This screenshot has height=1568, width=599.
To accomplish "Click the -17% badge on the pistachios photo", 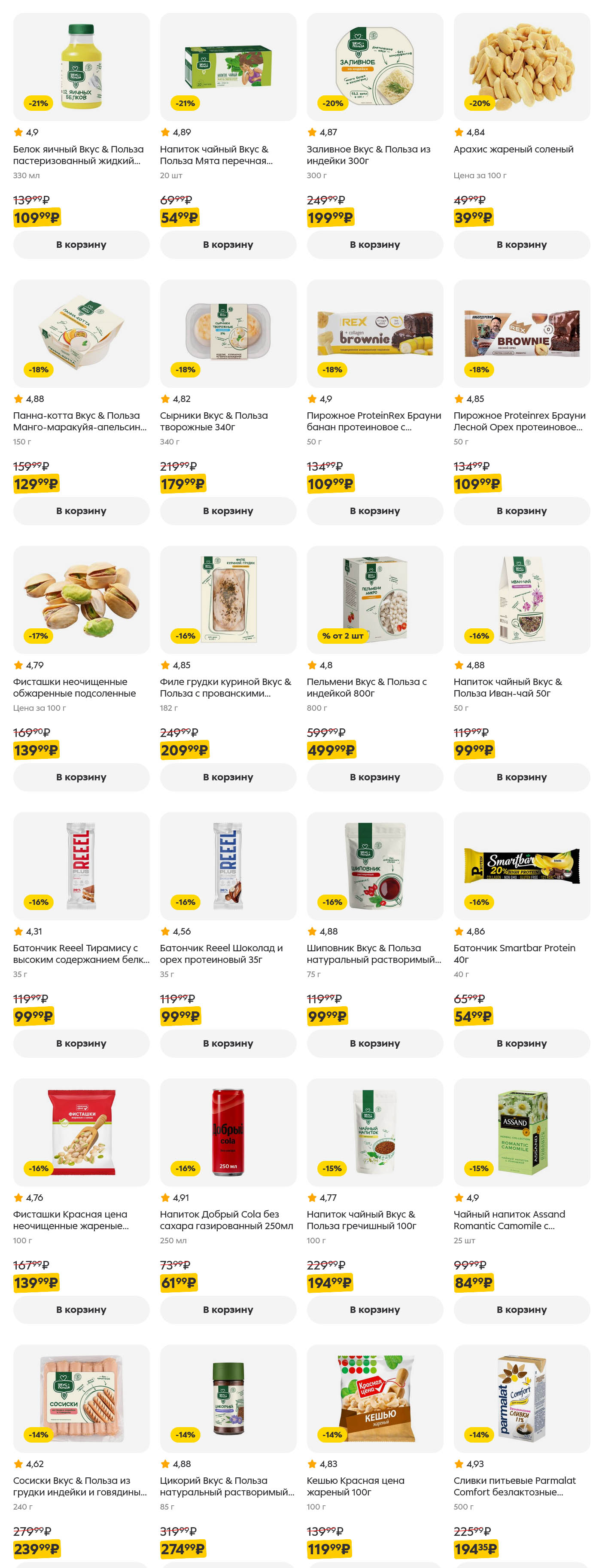I will pos(38,636).
